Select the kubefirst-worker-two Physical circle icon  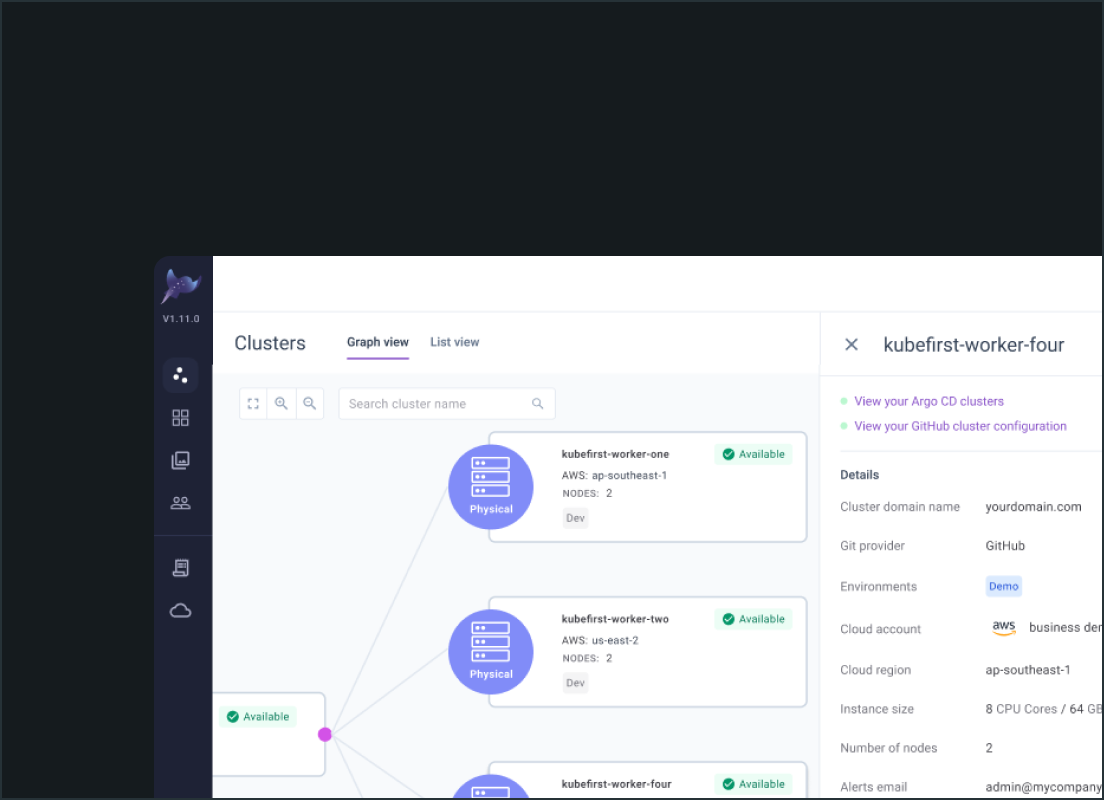490,652
